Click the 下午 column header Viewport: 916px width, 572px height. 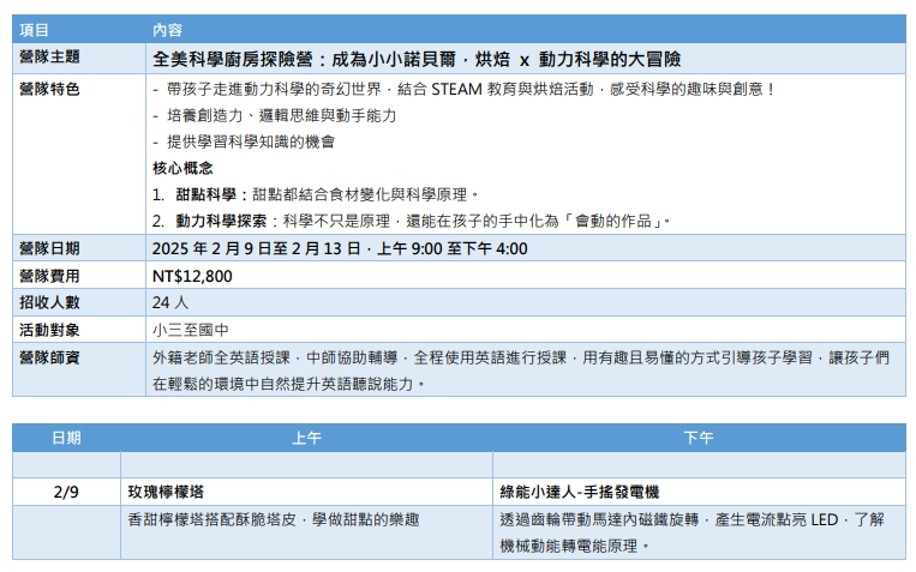coord(698,438)
